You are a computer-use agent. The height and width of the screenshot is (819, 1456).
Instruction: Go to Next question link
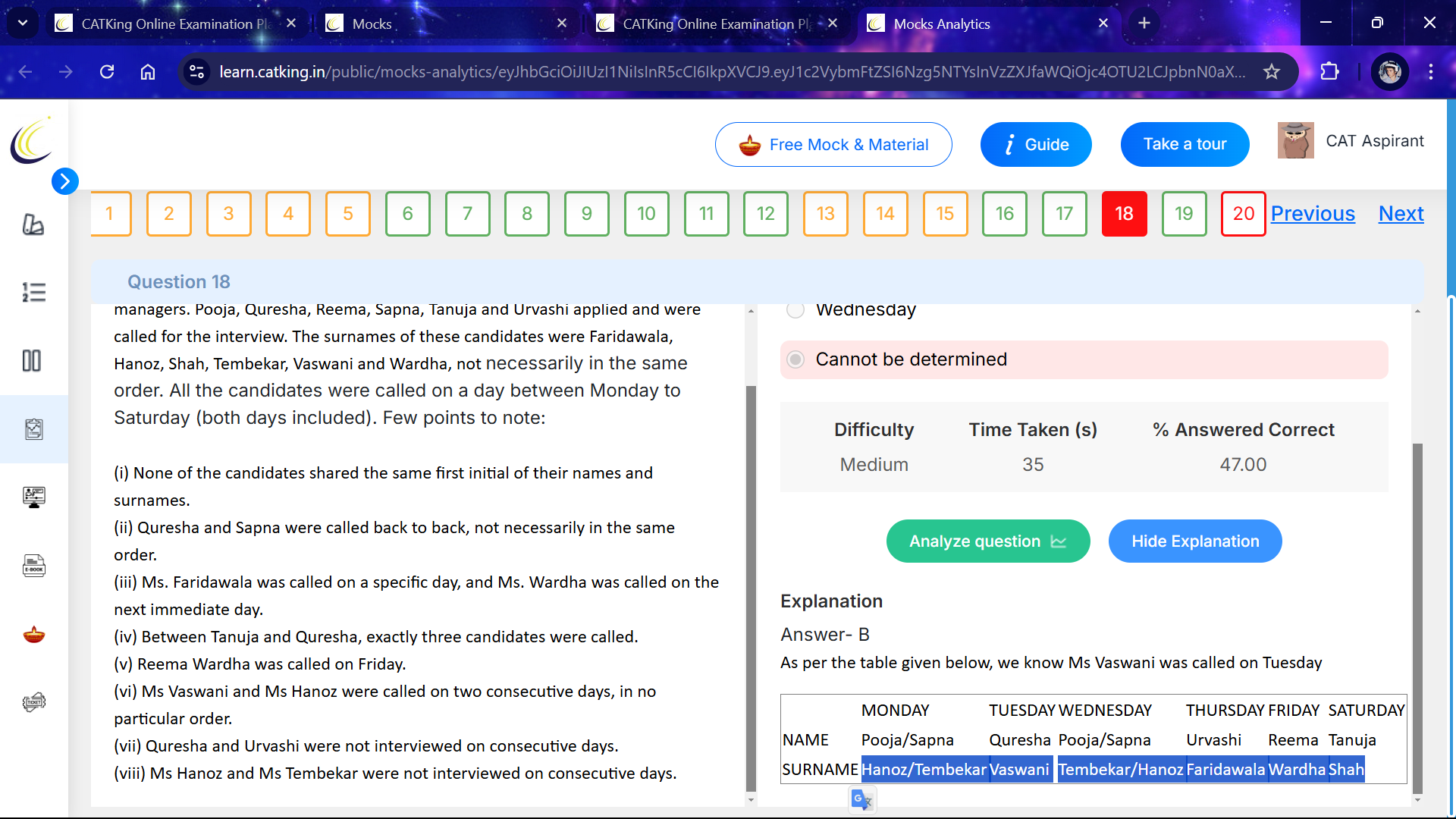pos(1401,214)
